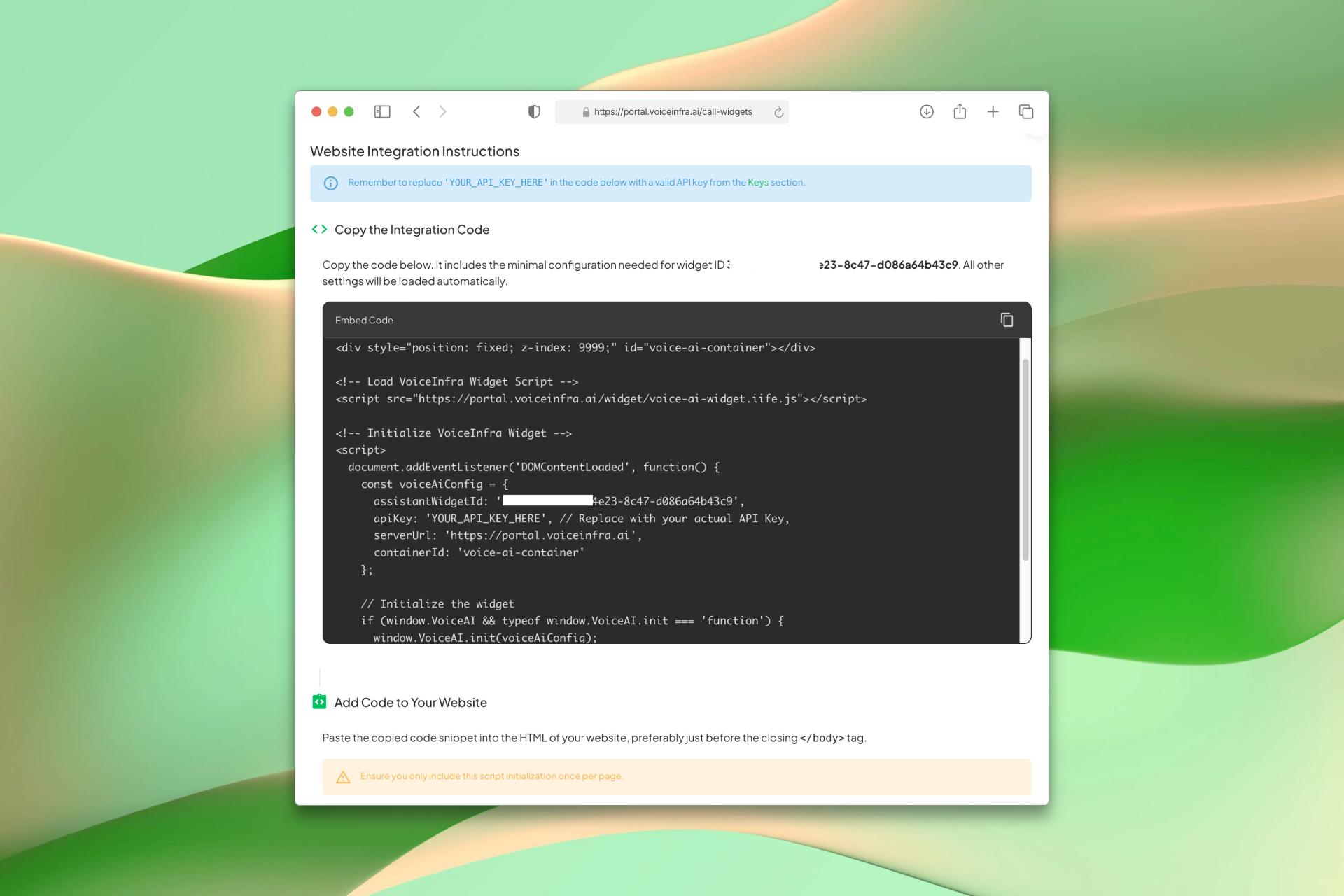This screenshot has width=1344, height=896.
Task: Click the address bar URL field
Action: pyautogui.click(x=672, y=112)
